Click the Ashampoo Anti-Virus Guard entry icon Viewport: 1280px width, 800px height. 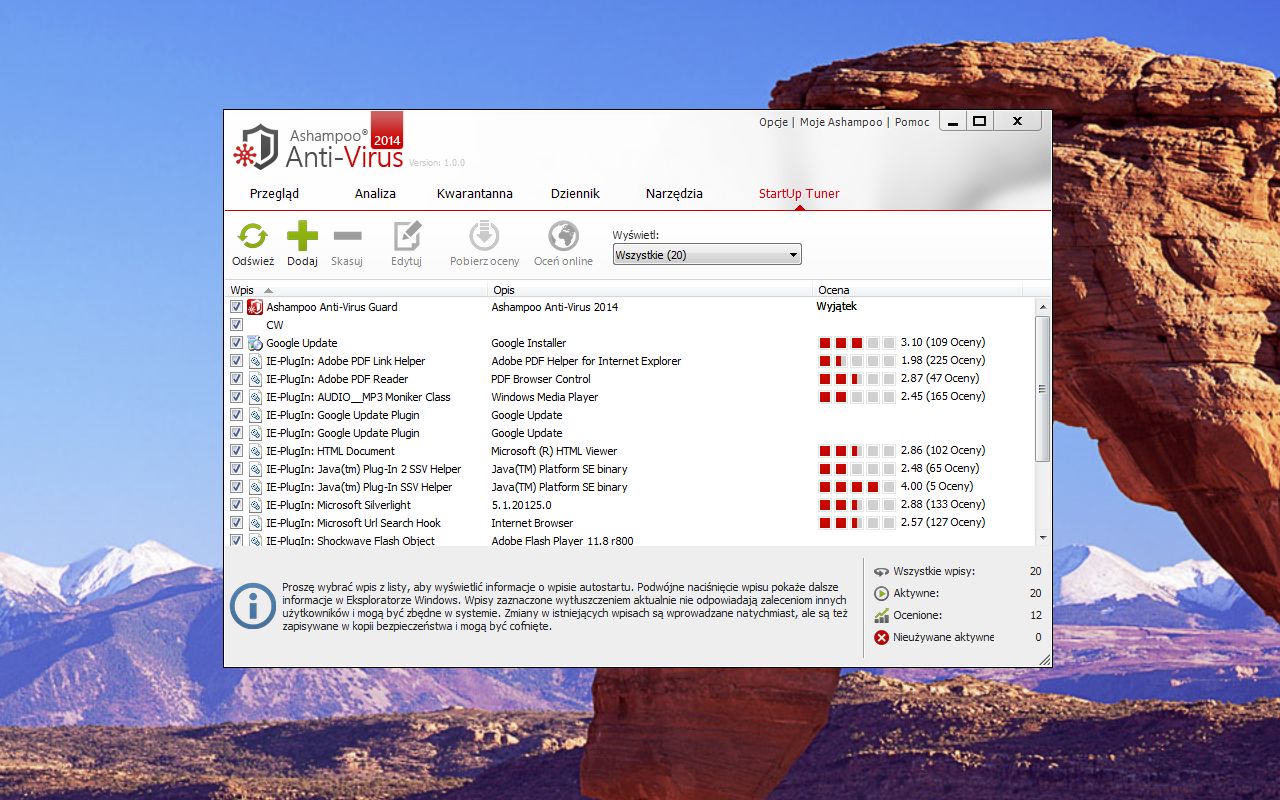255,307
